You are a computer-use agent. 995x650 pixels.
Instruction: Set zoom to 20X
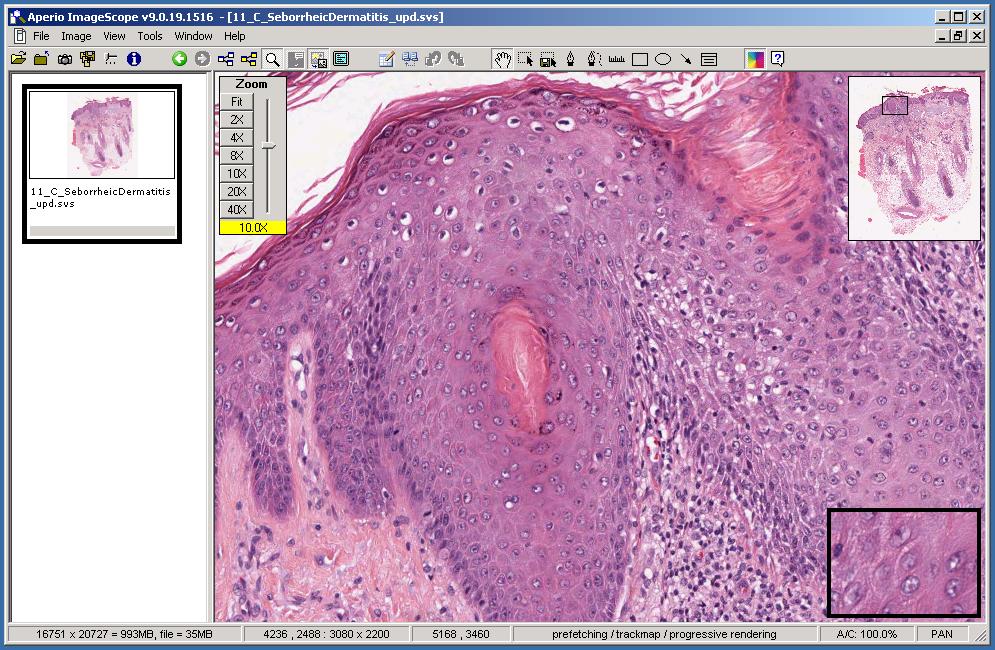coord(237,191)
